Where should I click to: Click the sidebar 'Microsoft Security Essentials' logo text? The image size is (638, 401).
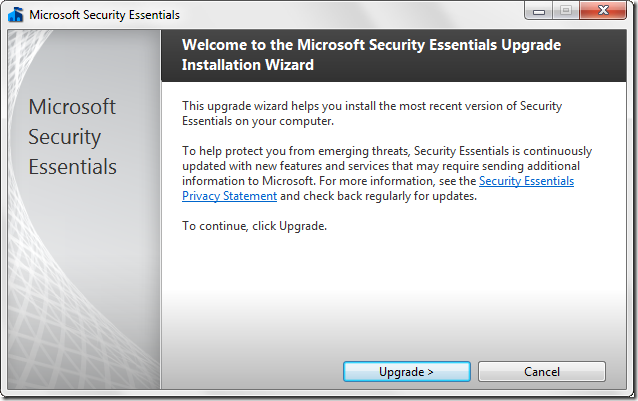(73, 136)
